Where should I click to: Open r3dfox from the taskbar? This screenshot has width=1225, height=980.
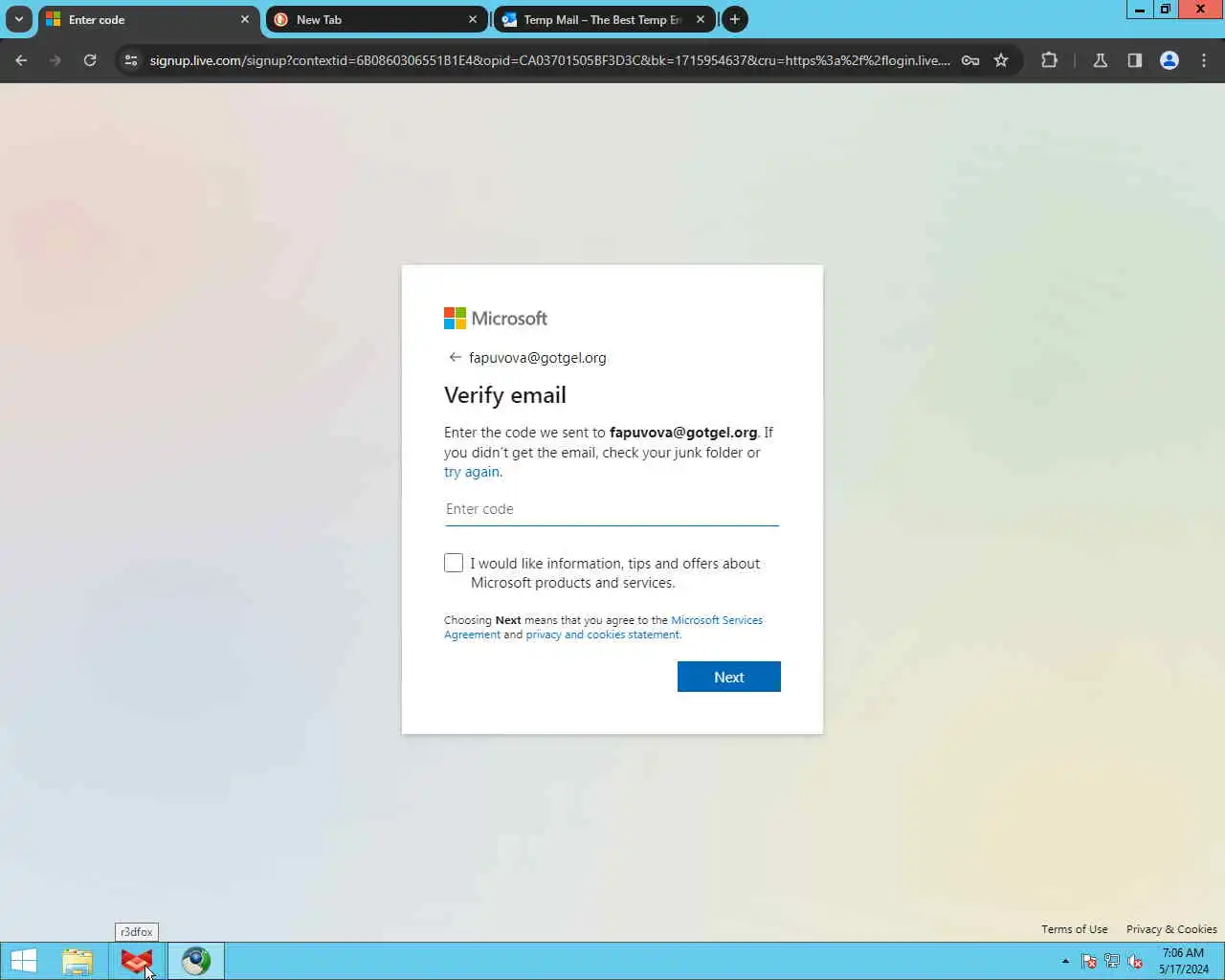coord(137,961)
